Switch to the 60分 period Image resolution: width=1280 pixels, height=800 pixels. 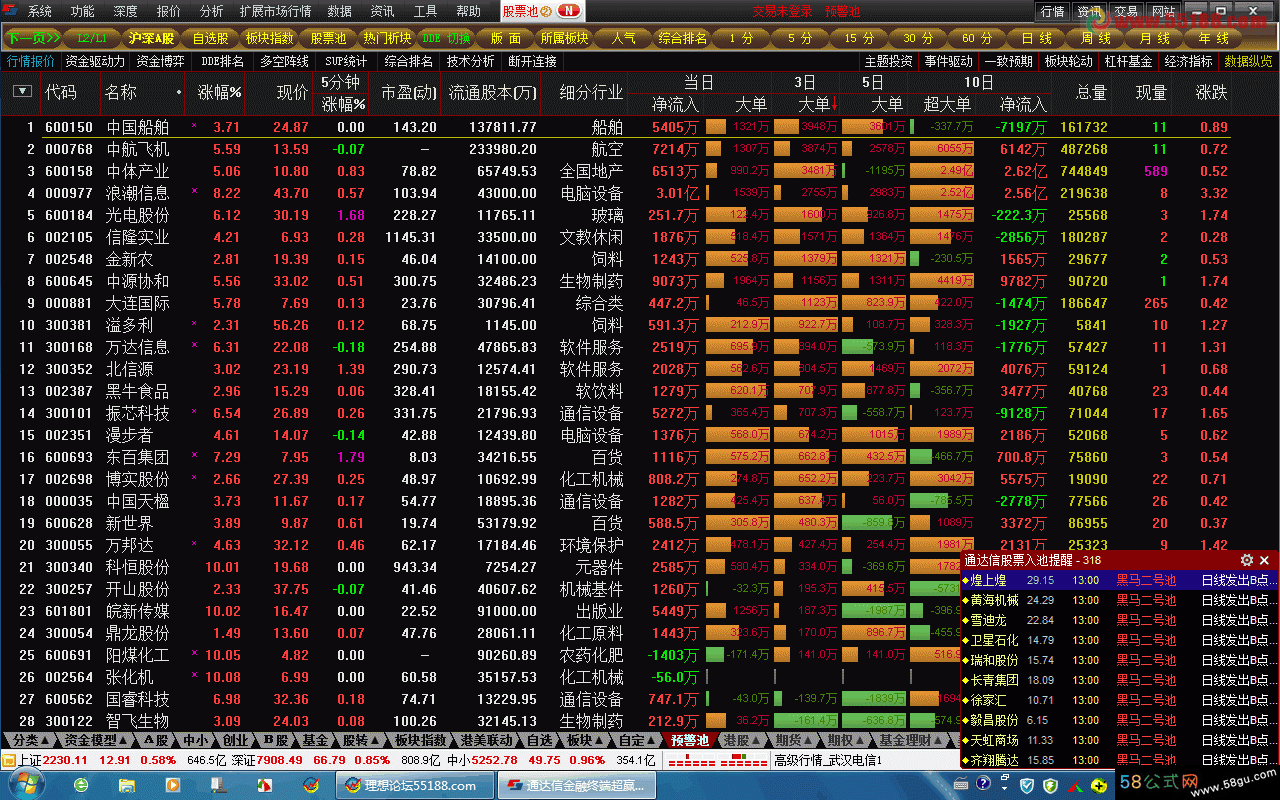[x=977, y=38]
